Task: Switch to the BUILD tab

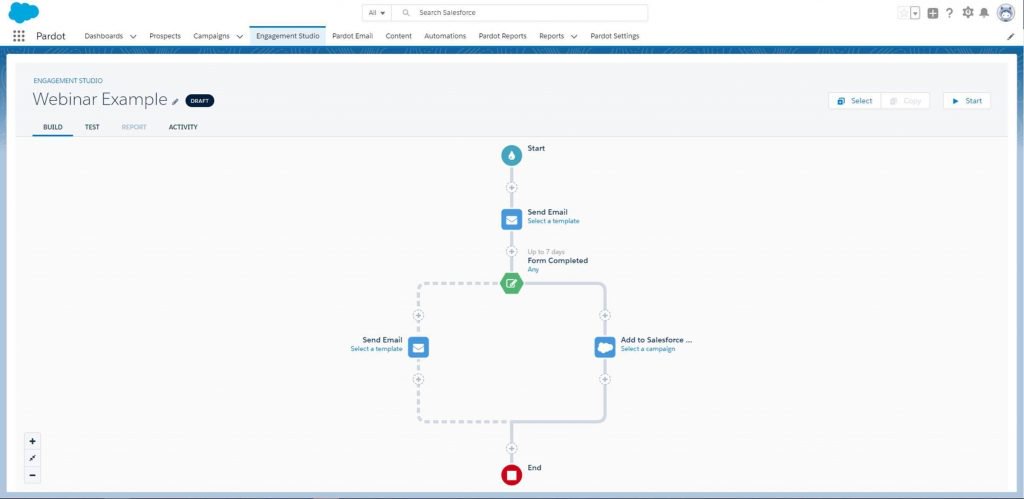Action: click(53, 127)
